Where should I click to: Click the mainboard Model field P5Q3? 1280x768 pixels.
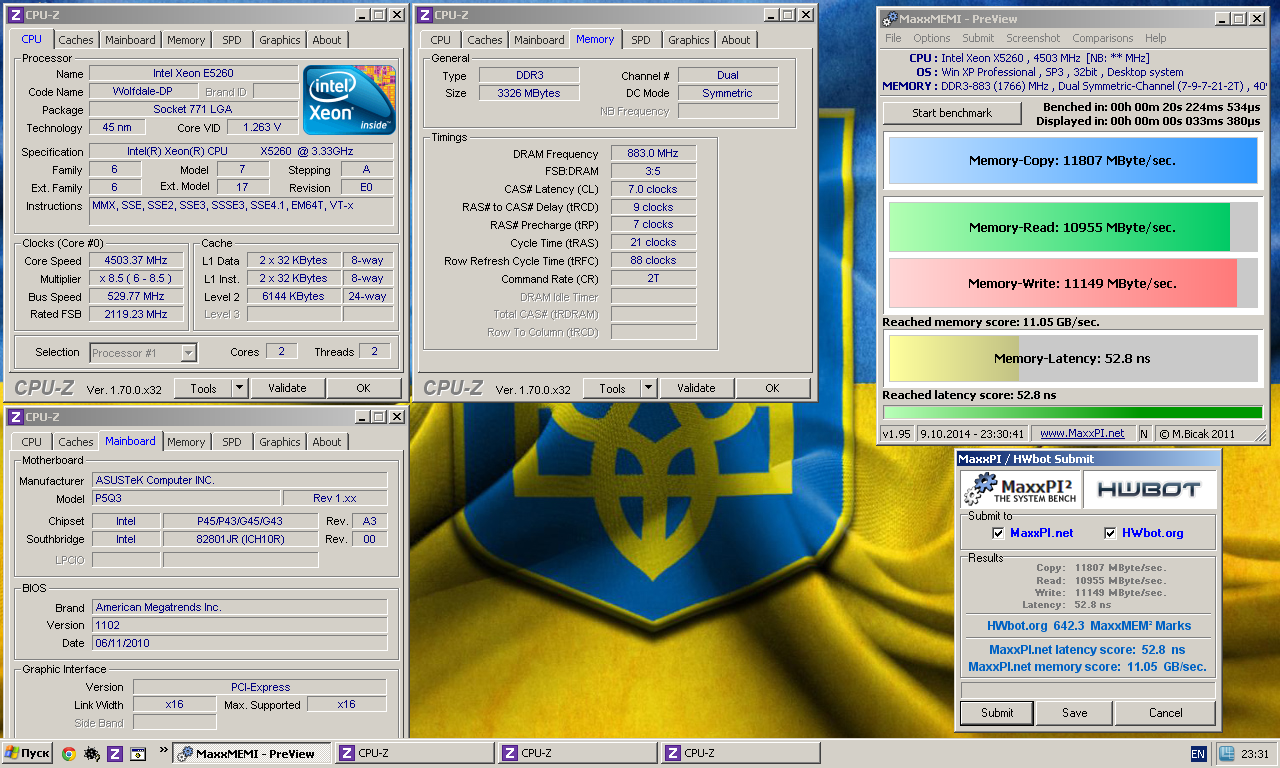[186, 498]
